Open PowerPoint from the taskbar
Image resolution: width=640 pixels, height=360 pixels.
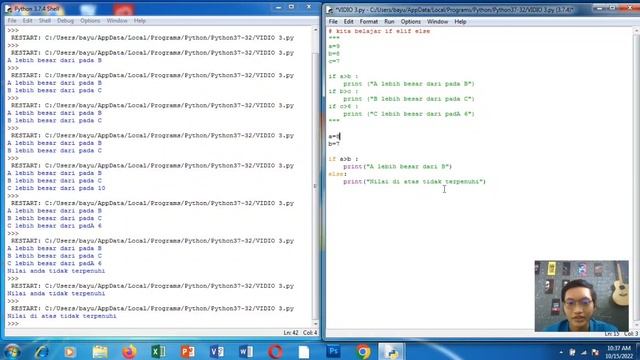188,351
